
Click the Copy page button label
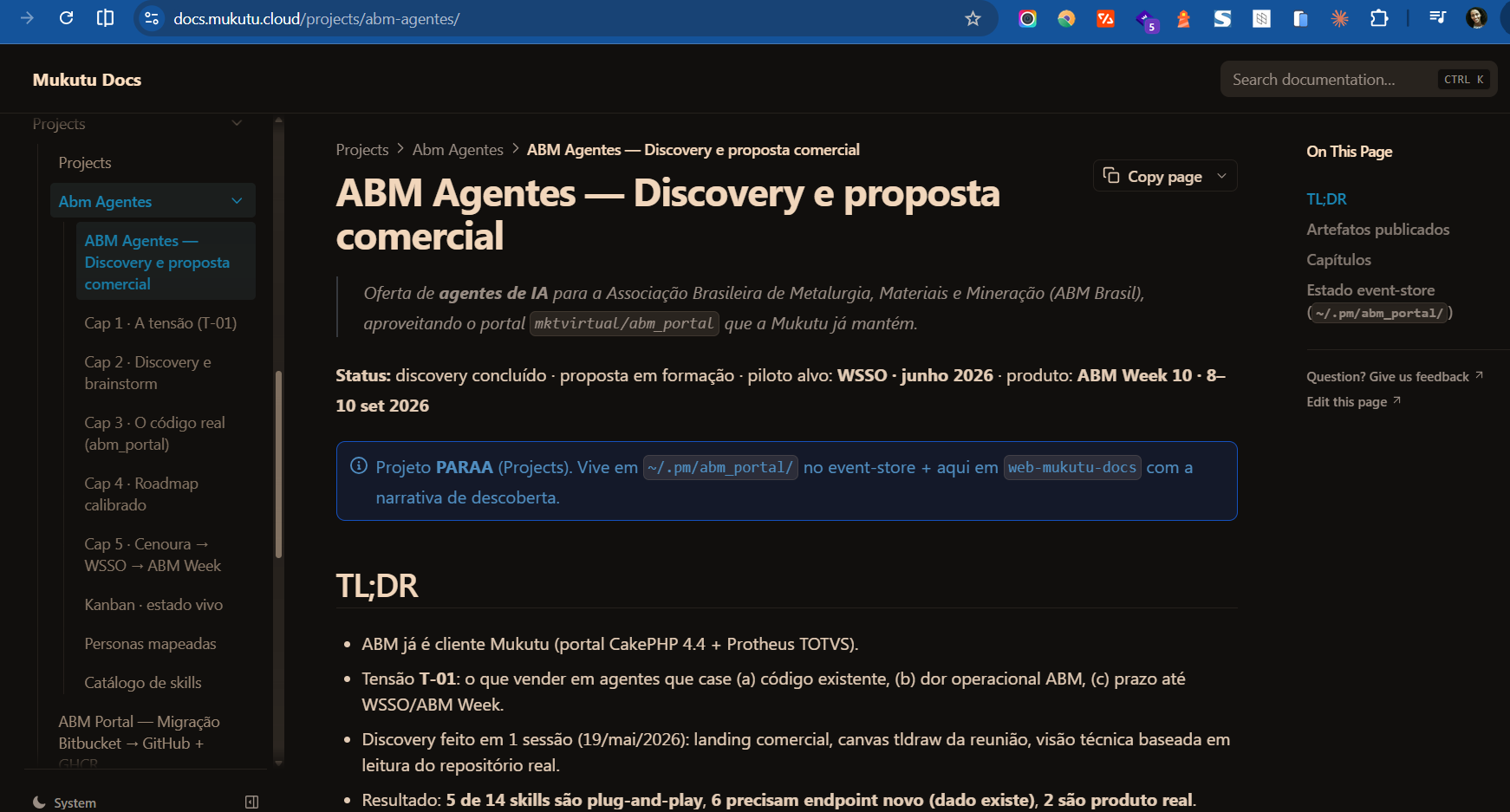click(1164, 176)
